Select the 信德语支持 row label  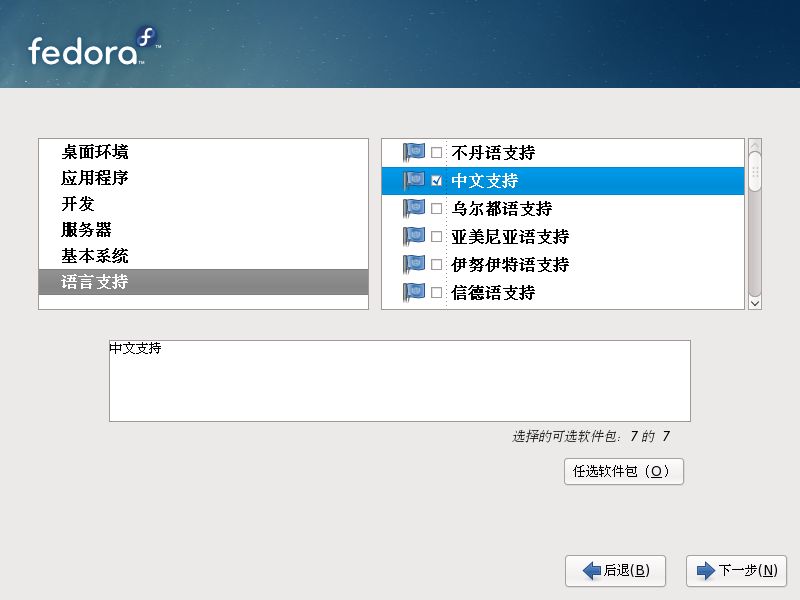[x=493, y=293]
